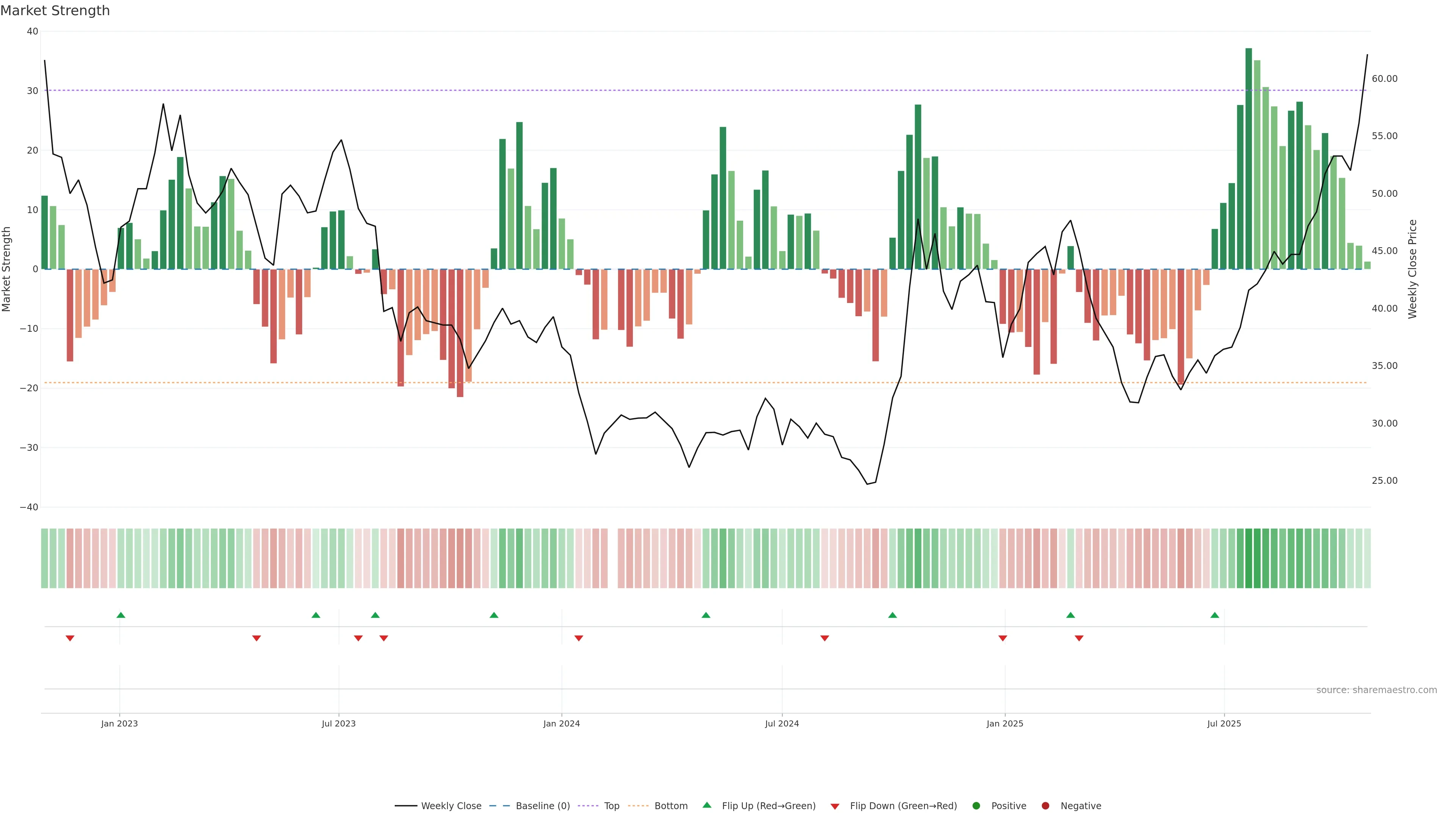Click the Jul 2024 x-axis label

(x=782, y=723)
